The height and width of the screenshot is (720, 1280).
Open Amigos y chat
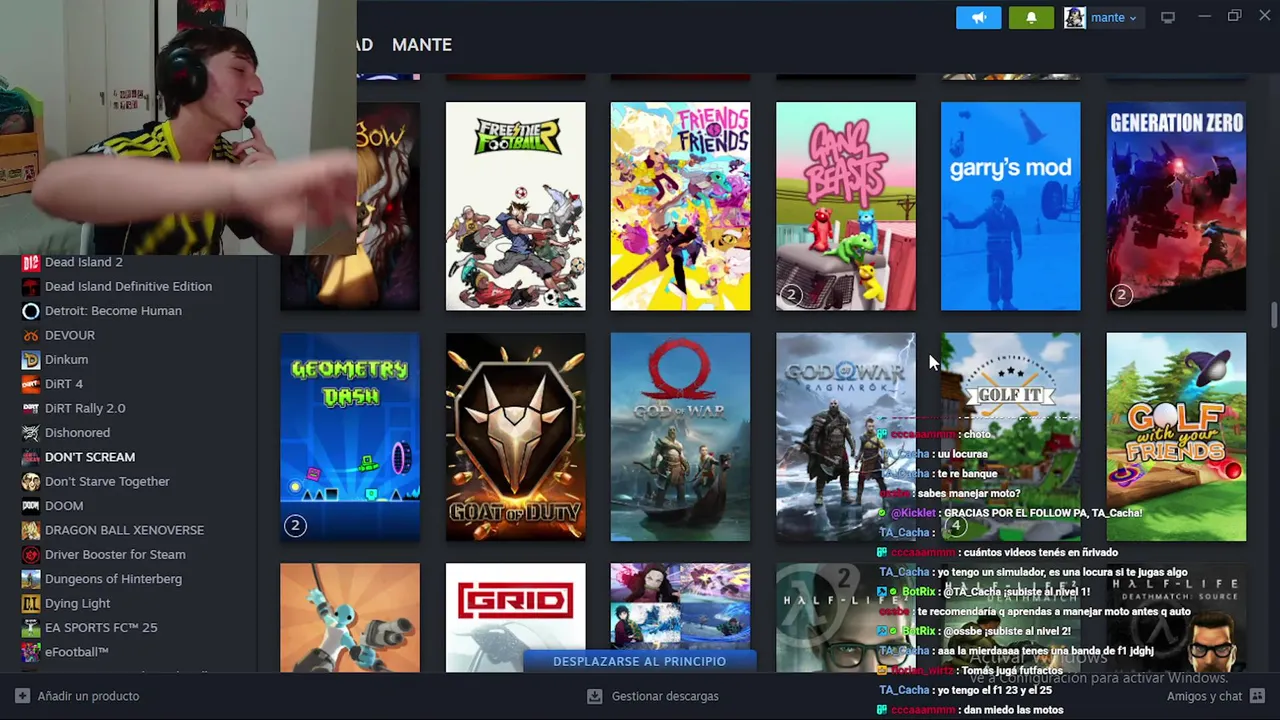(1204, 696)
